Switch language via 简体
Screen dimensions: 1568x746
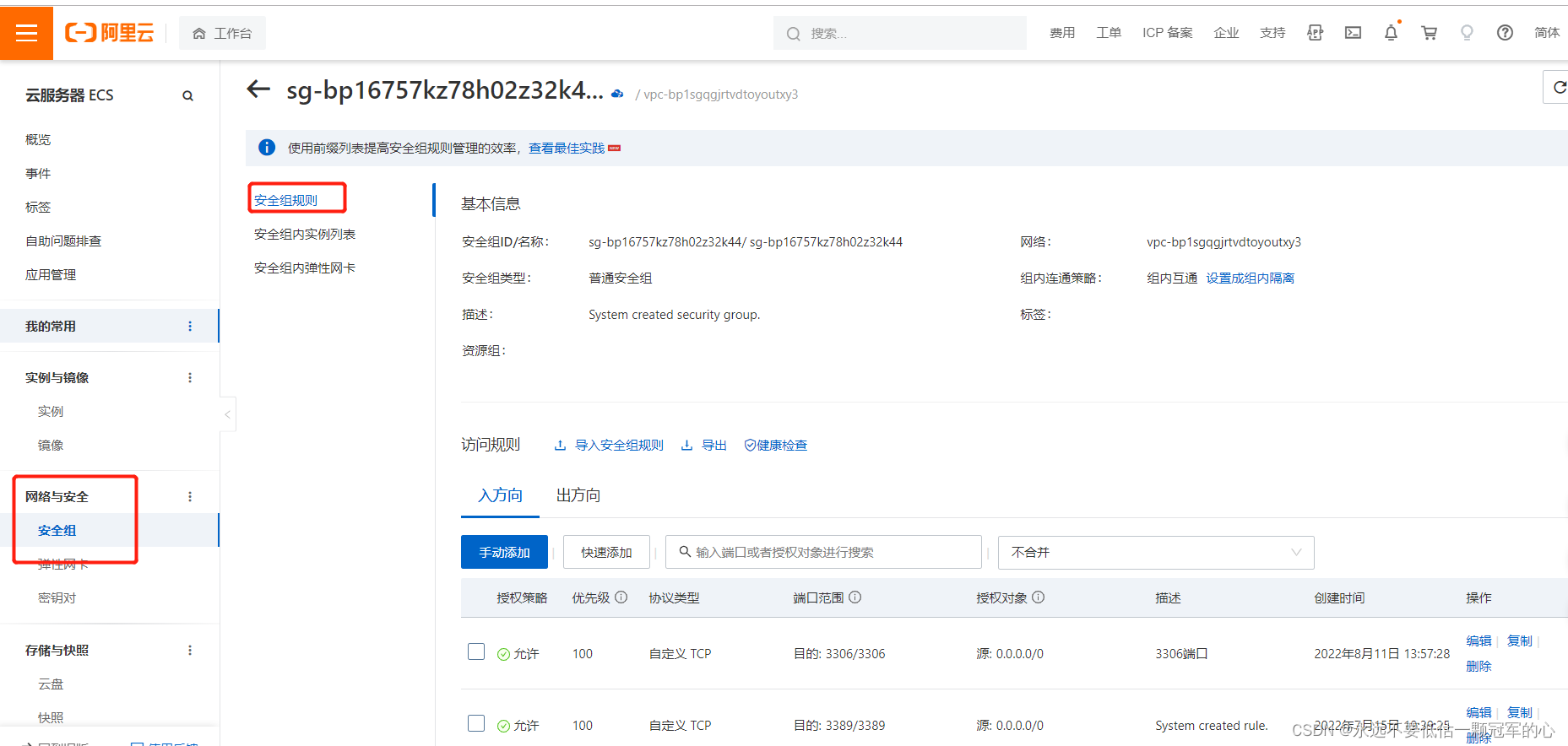[1547, 33]
